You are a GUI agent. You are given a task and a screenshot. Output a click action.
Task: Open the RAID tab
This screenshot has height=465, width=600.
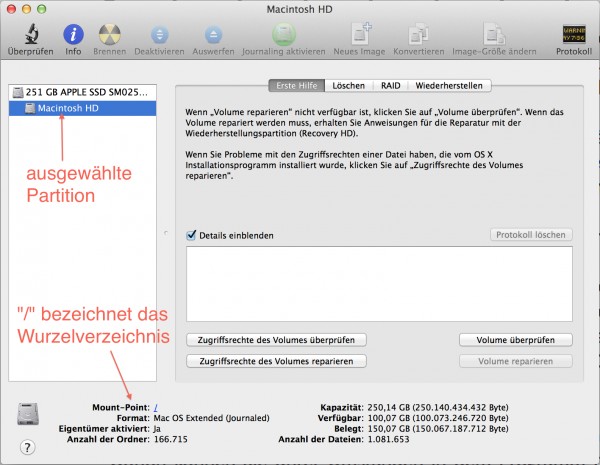pos(391,85)
